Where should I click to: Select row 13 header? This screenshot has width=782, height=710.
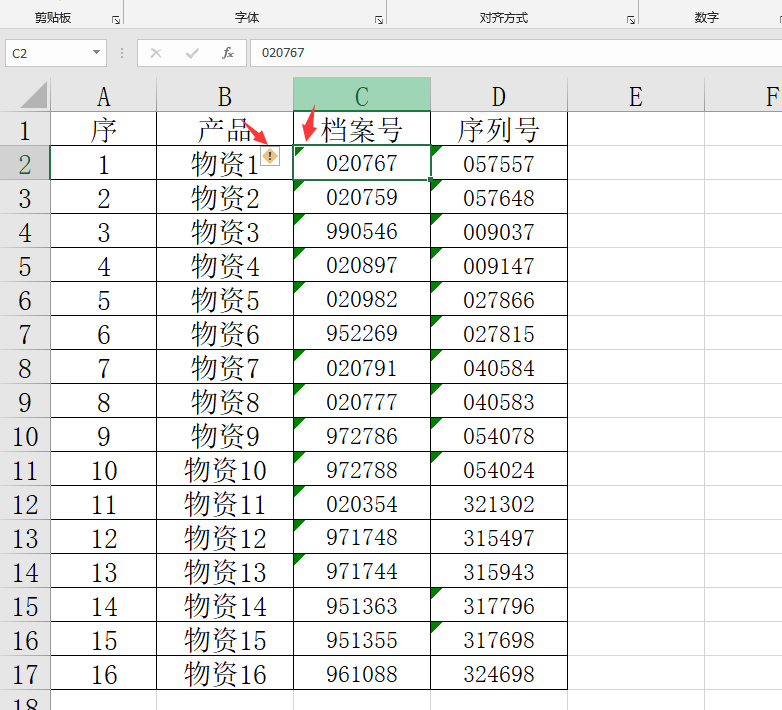tap(25, 537)
